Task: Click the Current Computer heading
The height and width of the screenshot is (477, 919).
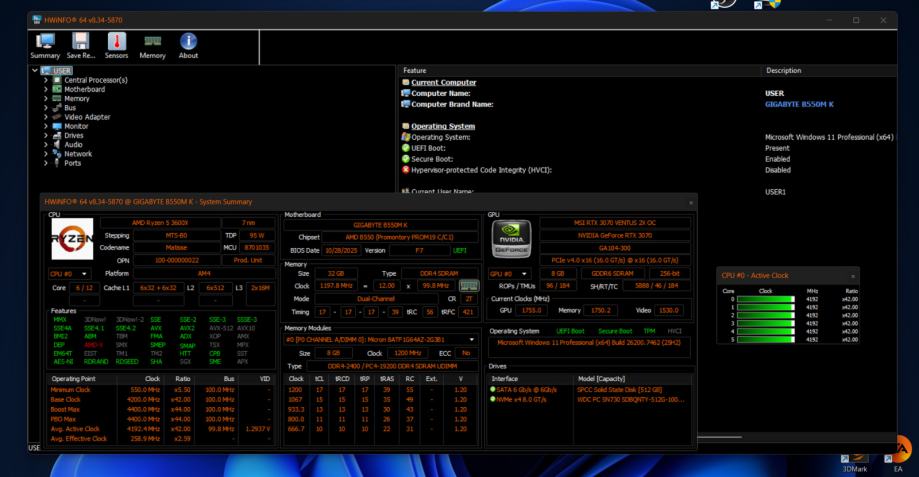Action: tap(444, 83)
